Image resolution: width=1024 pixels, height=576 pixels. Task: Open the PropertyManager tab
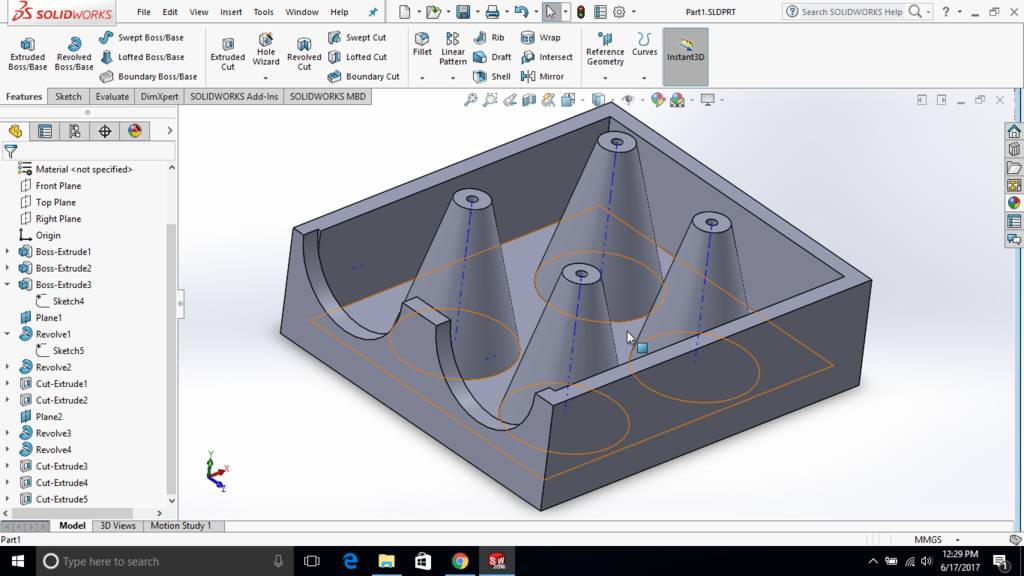[45, 131]
